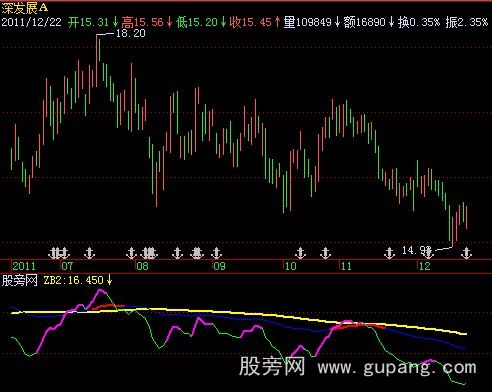Click the volume value 量109849
This screenshot has height=392, width=492.
(x=307, y=22)
